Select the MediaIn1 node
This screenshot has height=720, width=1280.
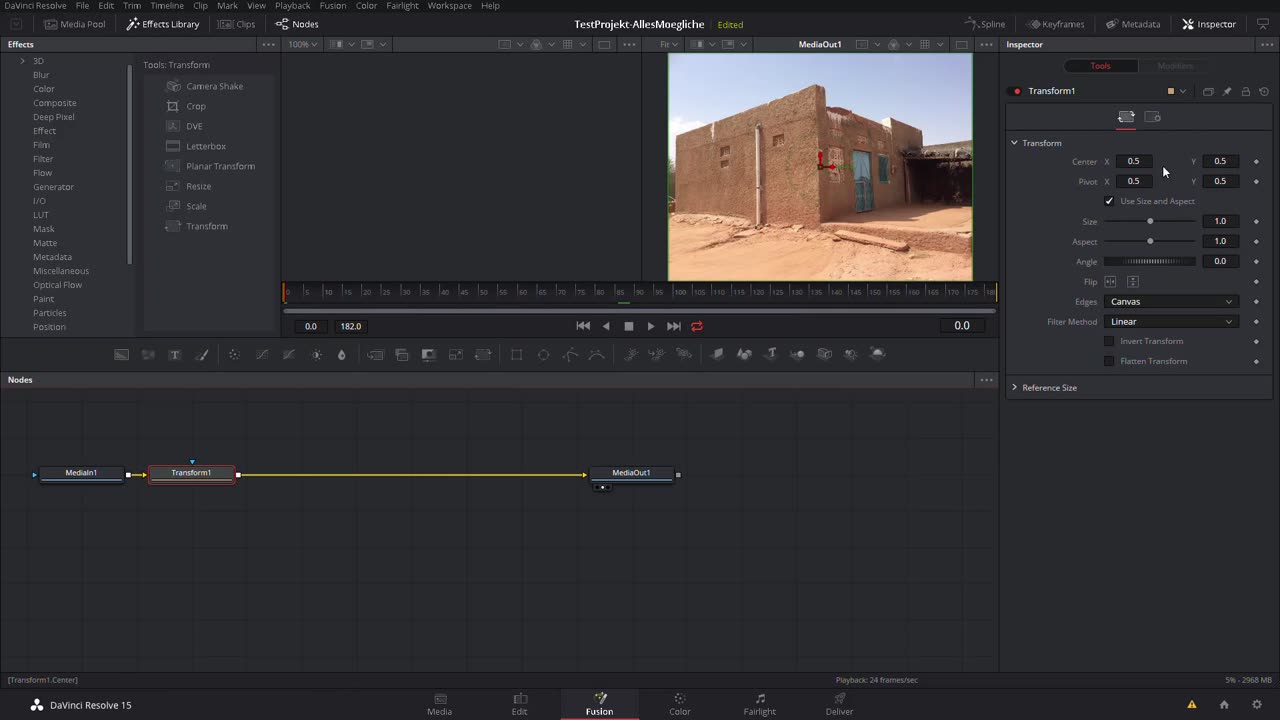(x=81, y=473)
